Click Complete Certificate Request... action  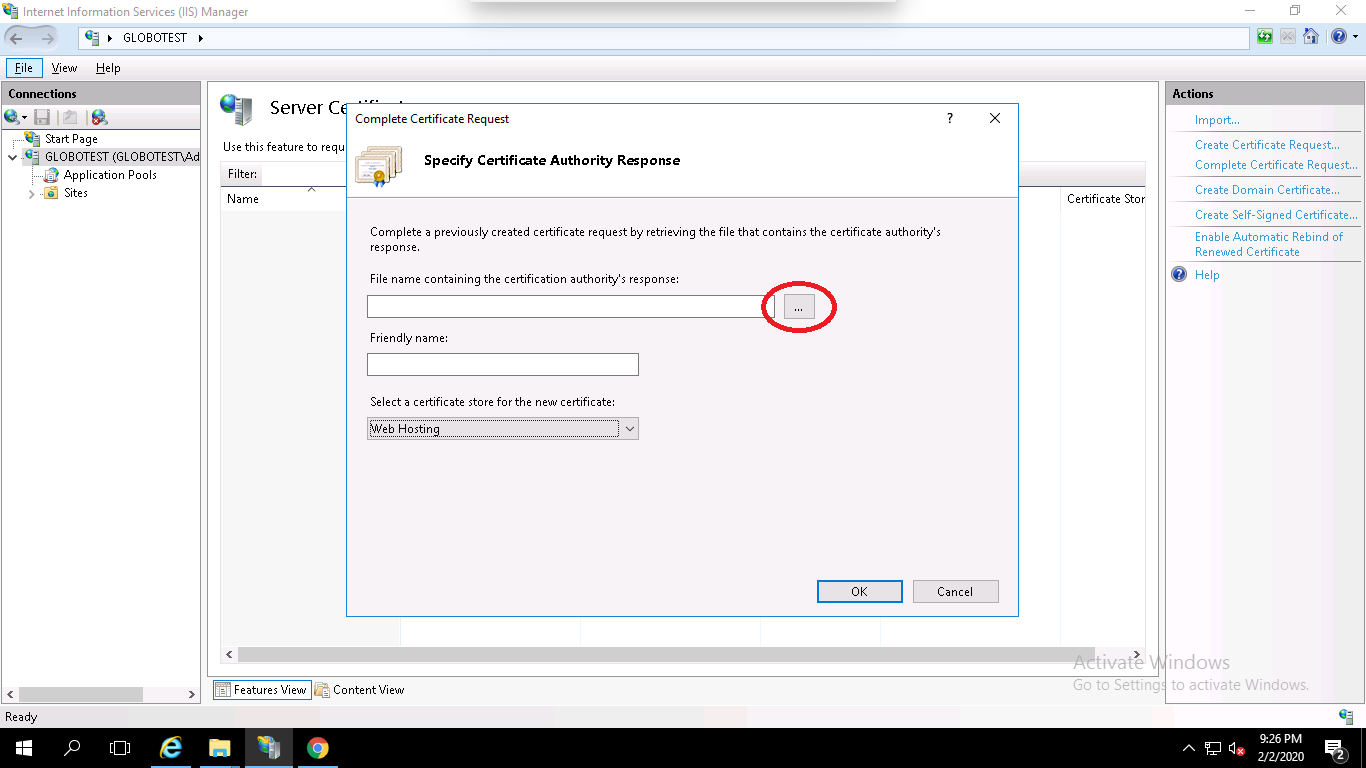[x=1276, y=165]
